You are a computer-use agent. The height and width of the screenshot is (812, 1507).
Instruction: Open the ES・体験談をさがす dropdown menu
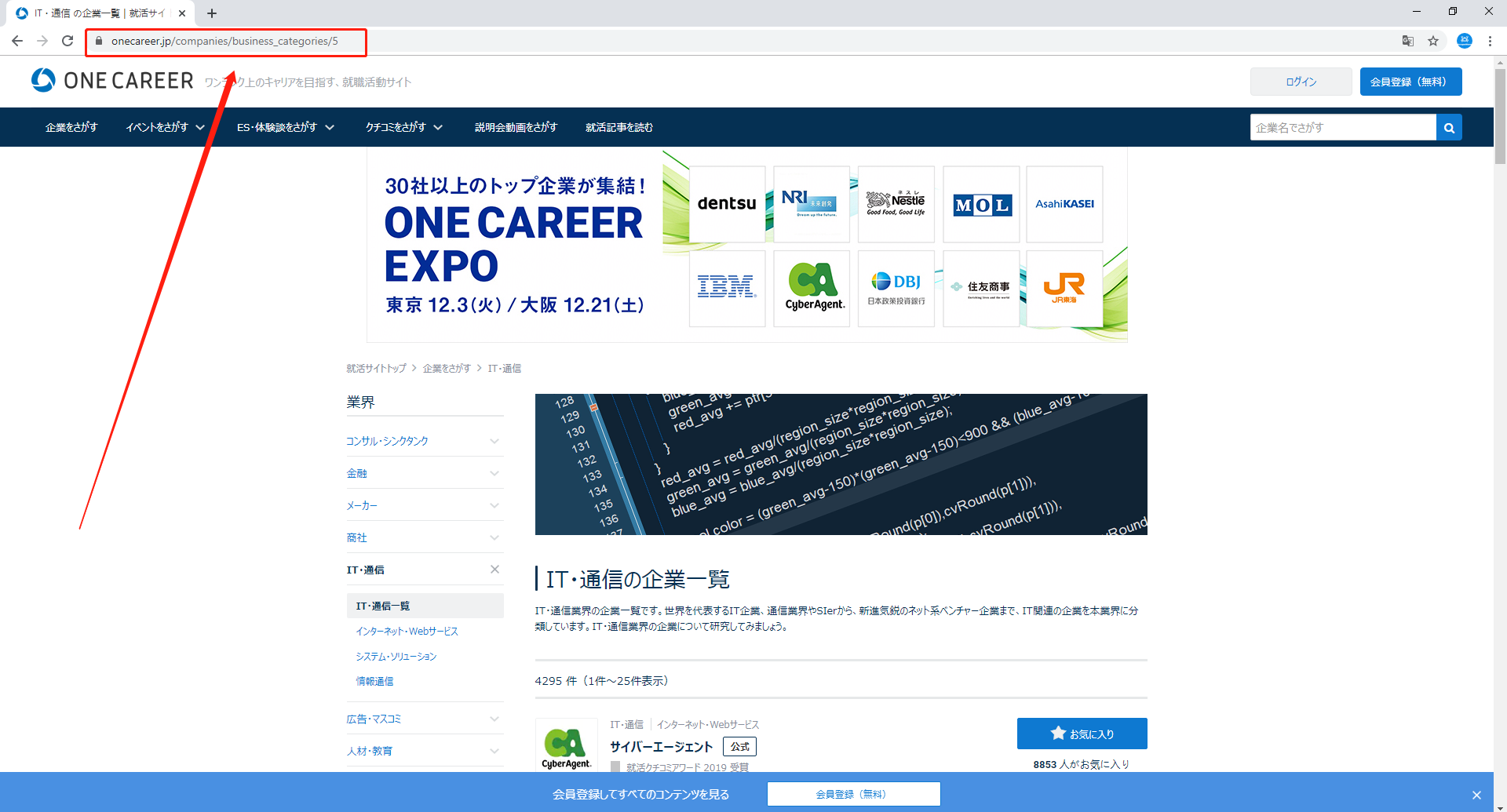coord(286,127)
